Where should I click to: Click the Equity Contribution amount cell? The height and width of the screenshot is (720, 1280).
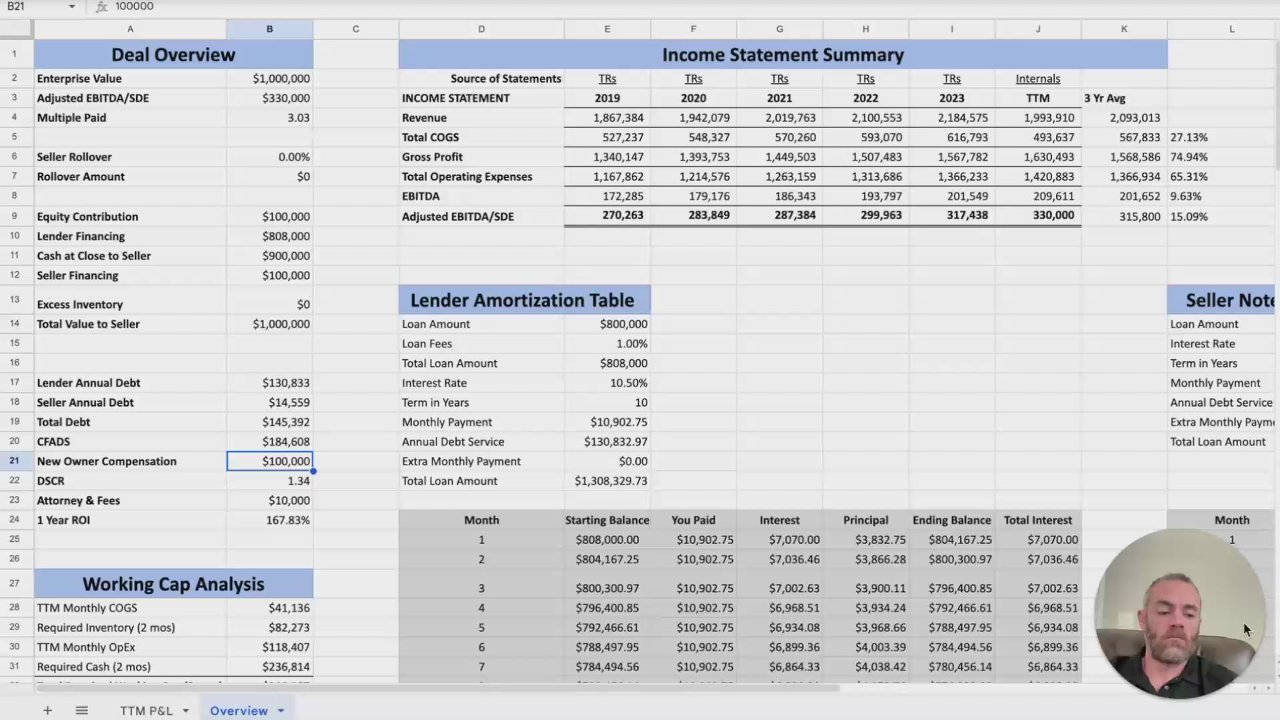(x=269, y=216)
